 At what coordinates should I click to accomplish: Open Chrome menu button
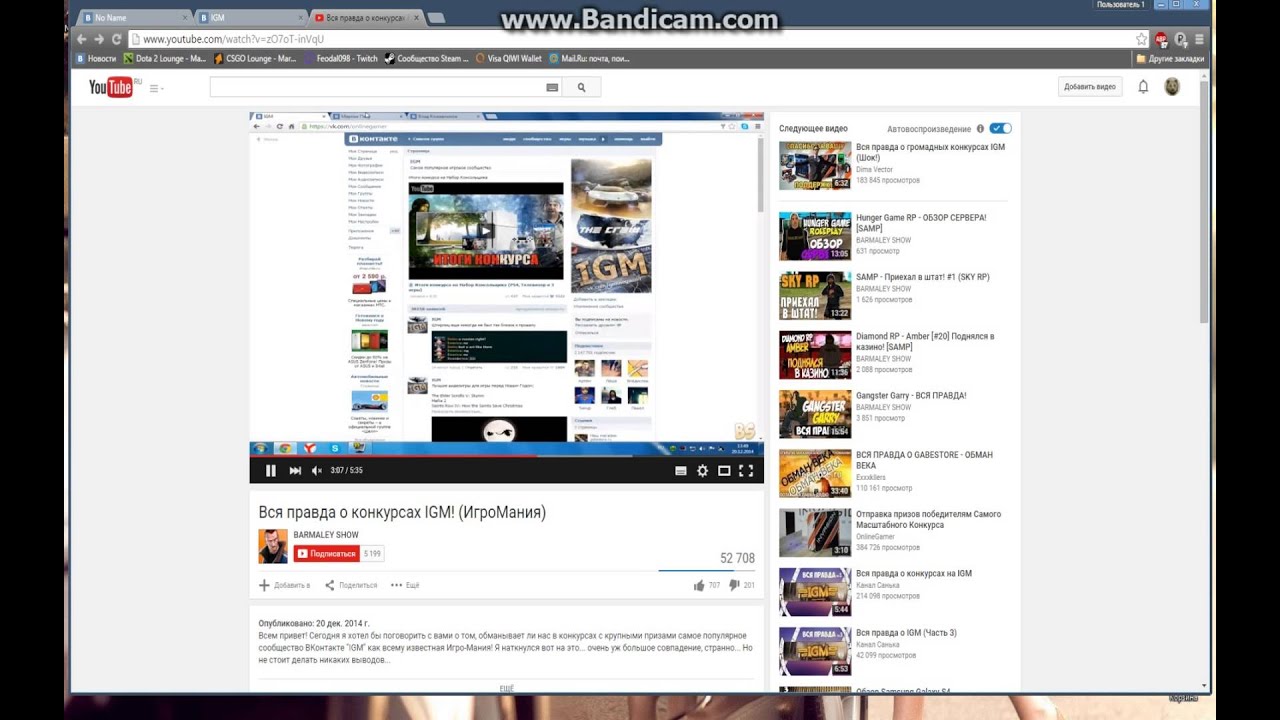1199,39
